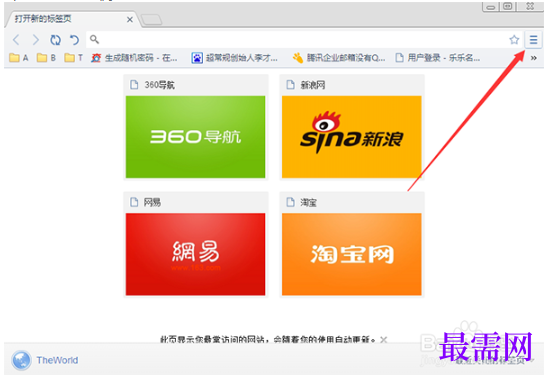
Task: Open the 360导航 thumbnail tile
Action: pos(195,137)
